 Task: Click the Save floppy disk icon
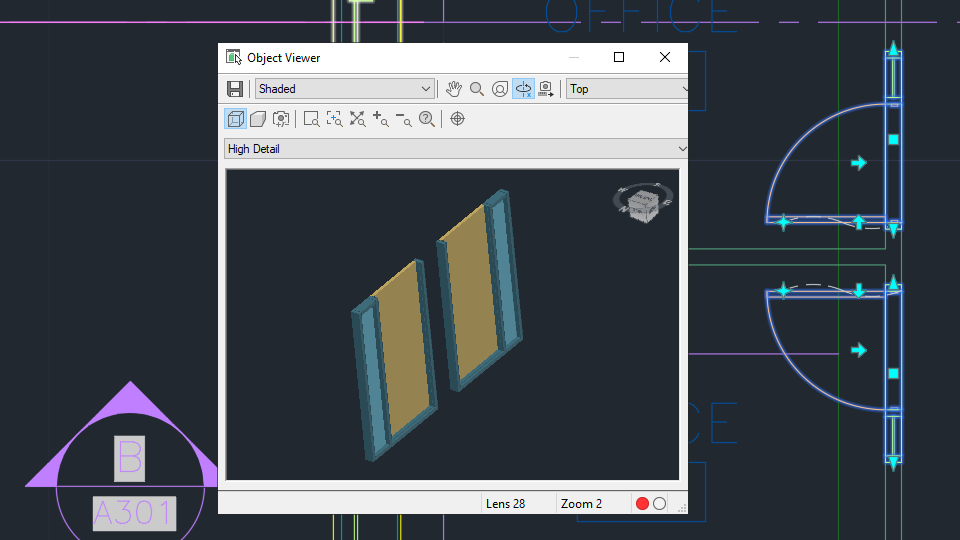pyautogui.click(x=234, y=89)
